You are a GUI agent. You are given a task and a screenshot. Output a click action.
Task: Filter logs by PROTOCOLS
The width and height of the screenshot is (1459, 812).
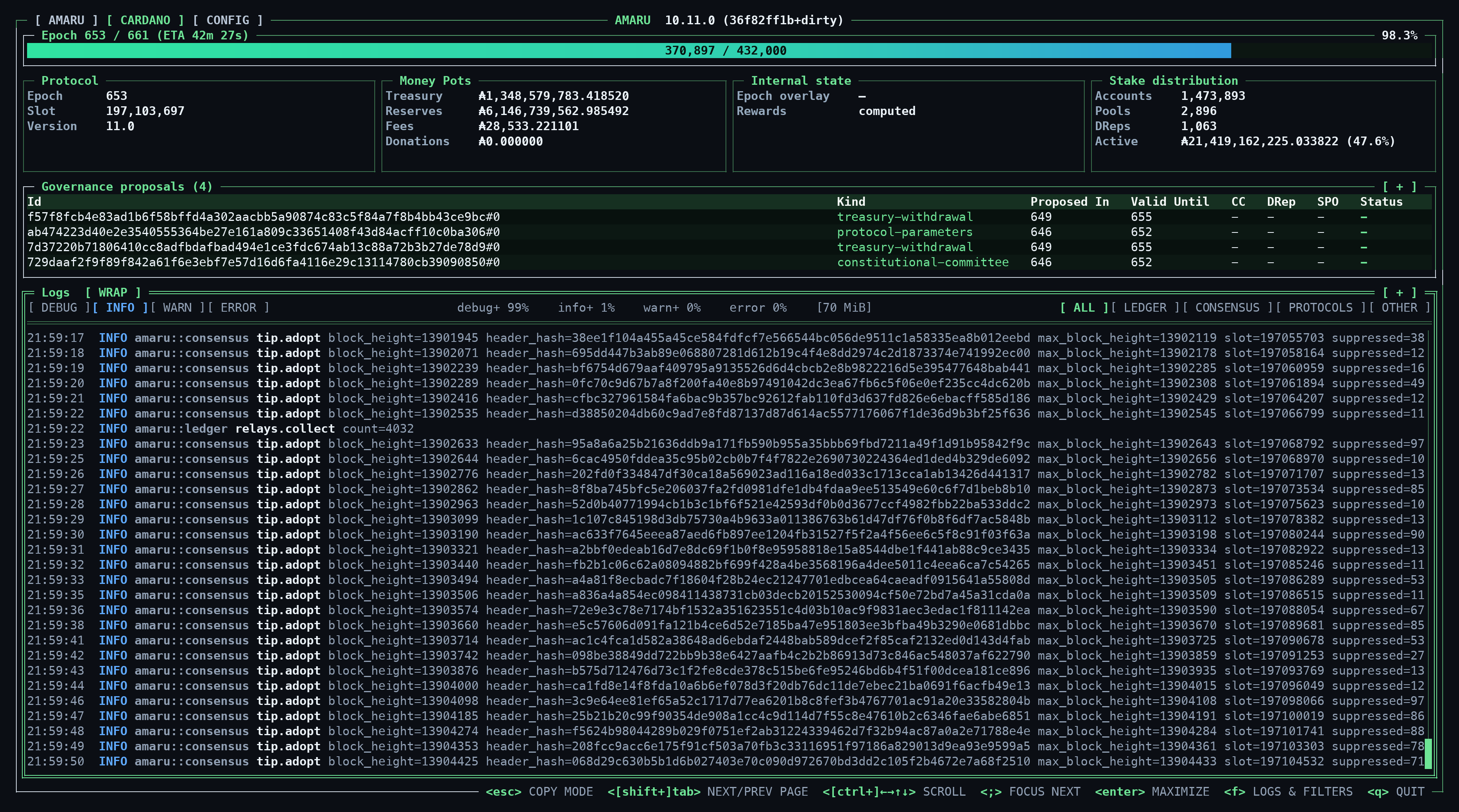pos(1320,307)
